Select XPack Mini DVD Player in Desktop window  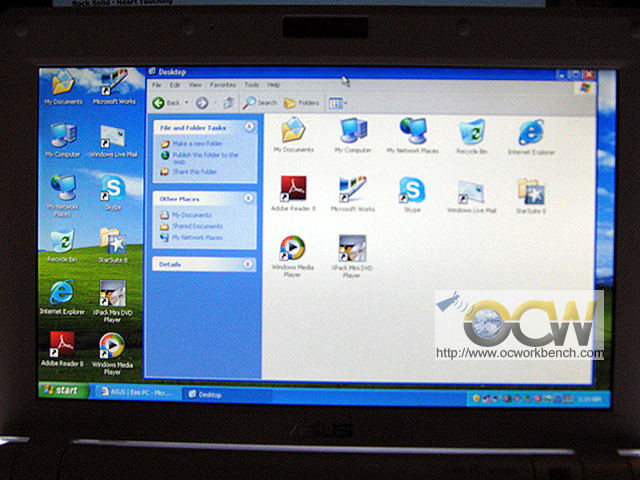[x=352, y=257]
